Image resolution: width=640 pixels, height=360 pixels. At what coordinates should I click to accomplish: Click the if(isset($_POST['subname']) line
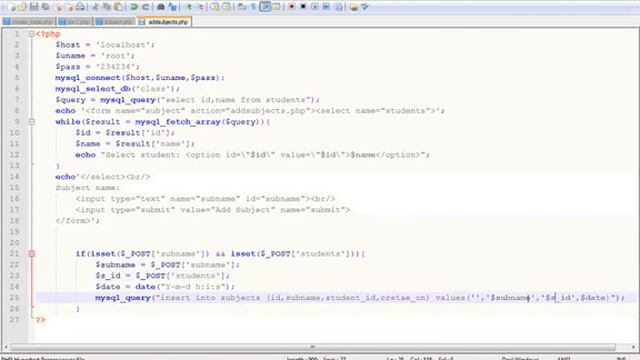(220, 254)
